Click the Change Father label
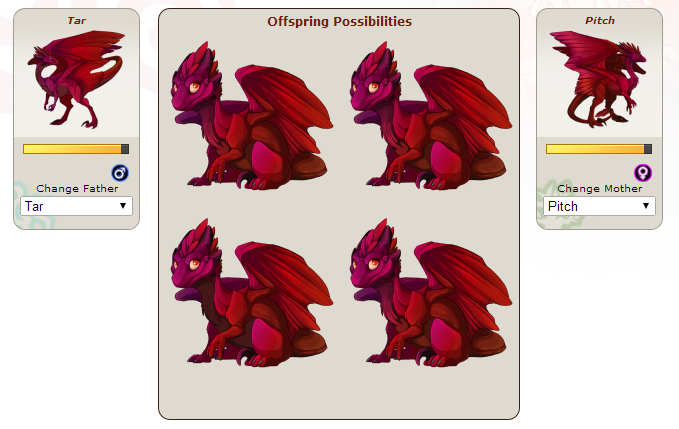This screenshot has height=429, width=679. (x=77, y=188)
